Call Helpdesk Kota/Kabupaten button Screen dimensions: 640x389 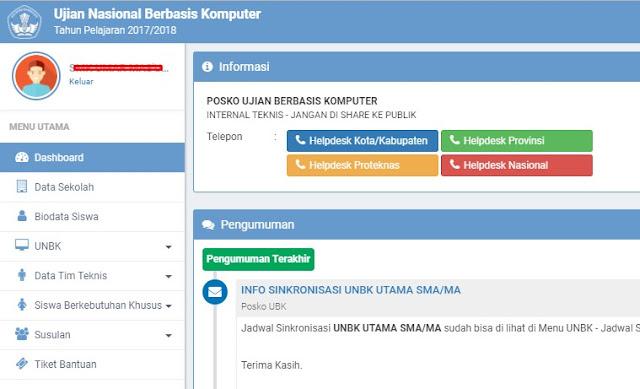[x=362, y=141]
